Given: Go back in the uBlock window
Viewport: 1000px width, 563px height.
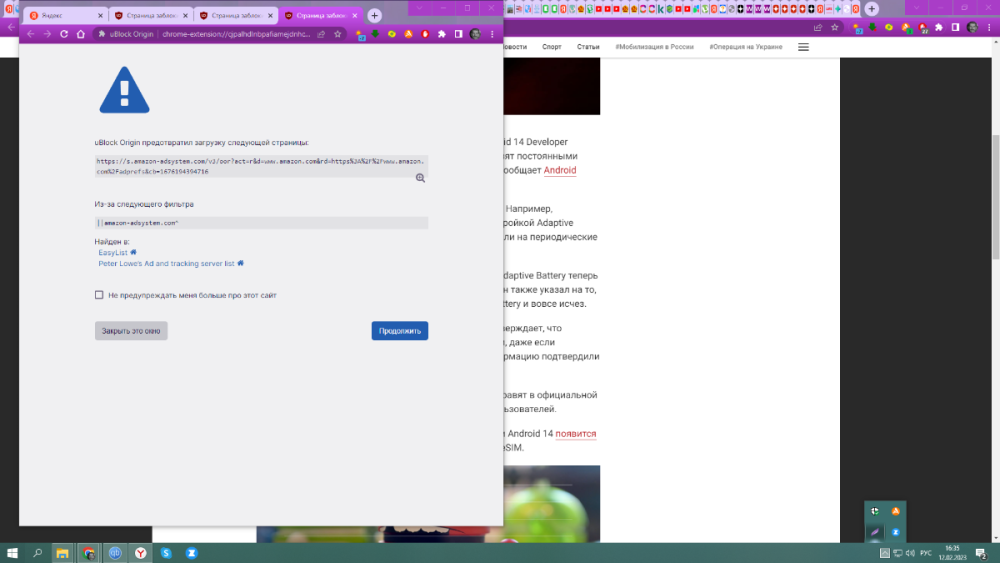Looking at the screenshot, I should tap(31, 34).
